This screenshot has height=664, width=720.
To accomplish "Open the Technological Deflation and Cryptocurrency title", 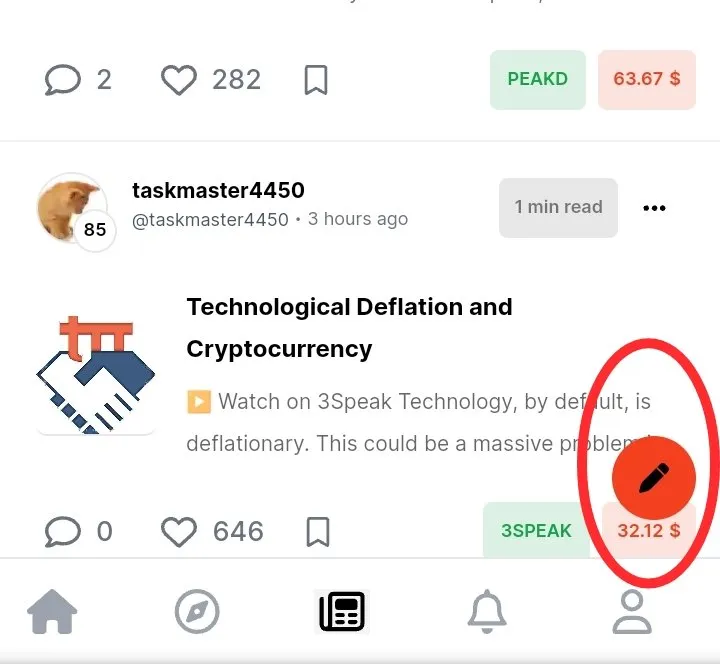I will click(349, 327).
